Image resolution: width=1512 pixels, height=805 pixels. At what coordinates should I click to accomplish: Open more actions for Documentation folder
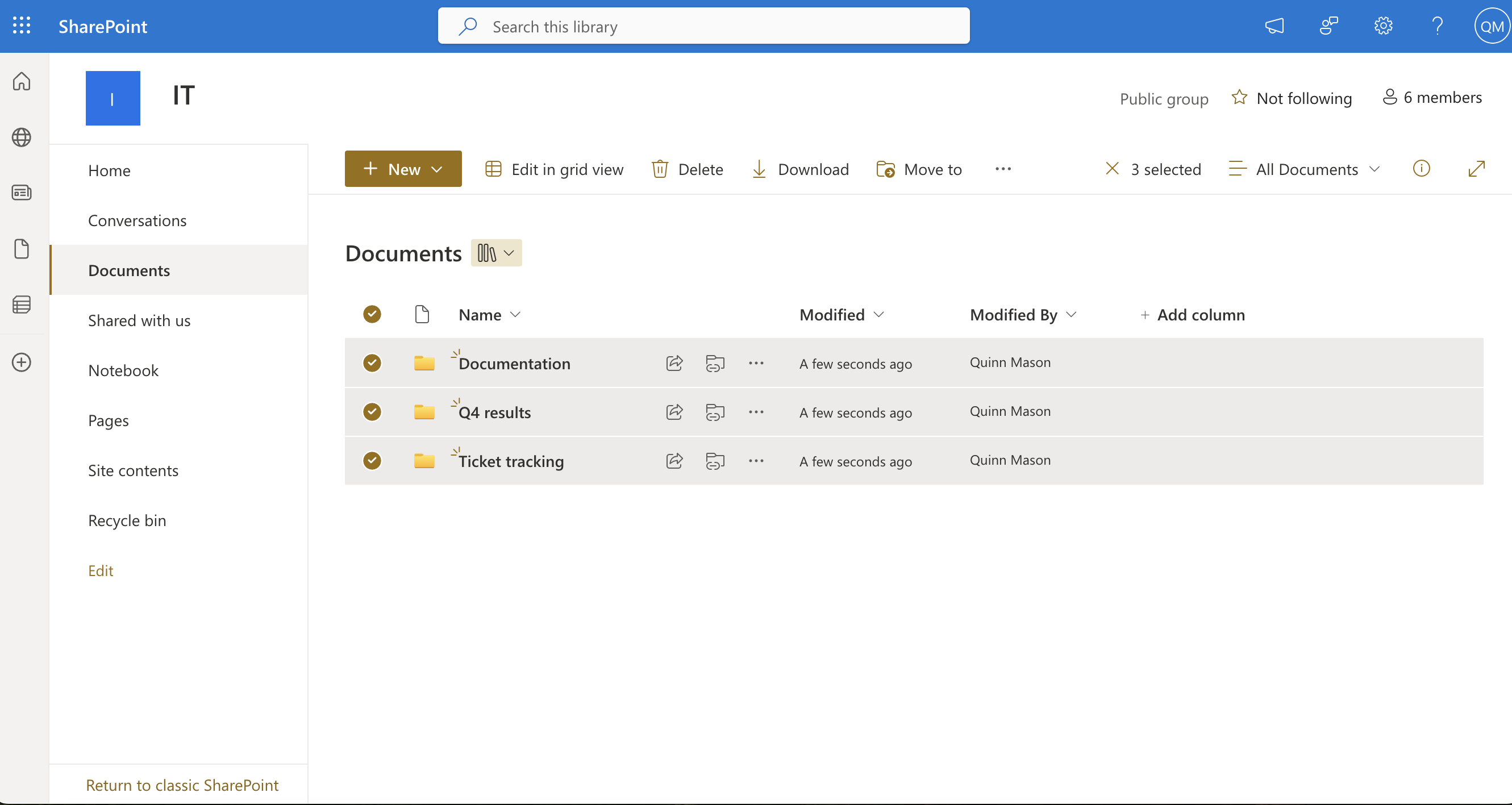756,363
